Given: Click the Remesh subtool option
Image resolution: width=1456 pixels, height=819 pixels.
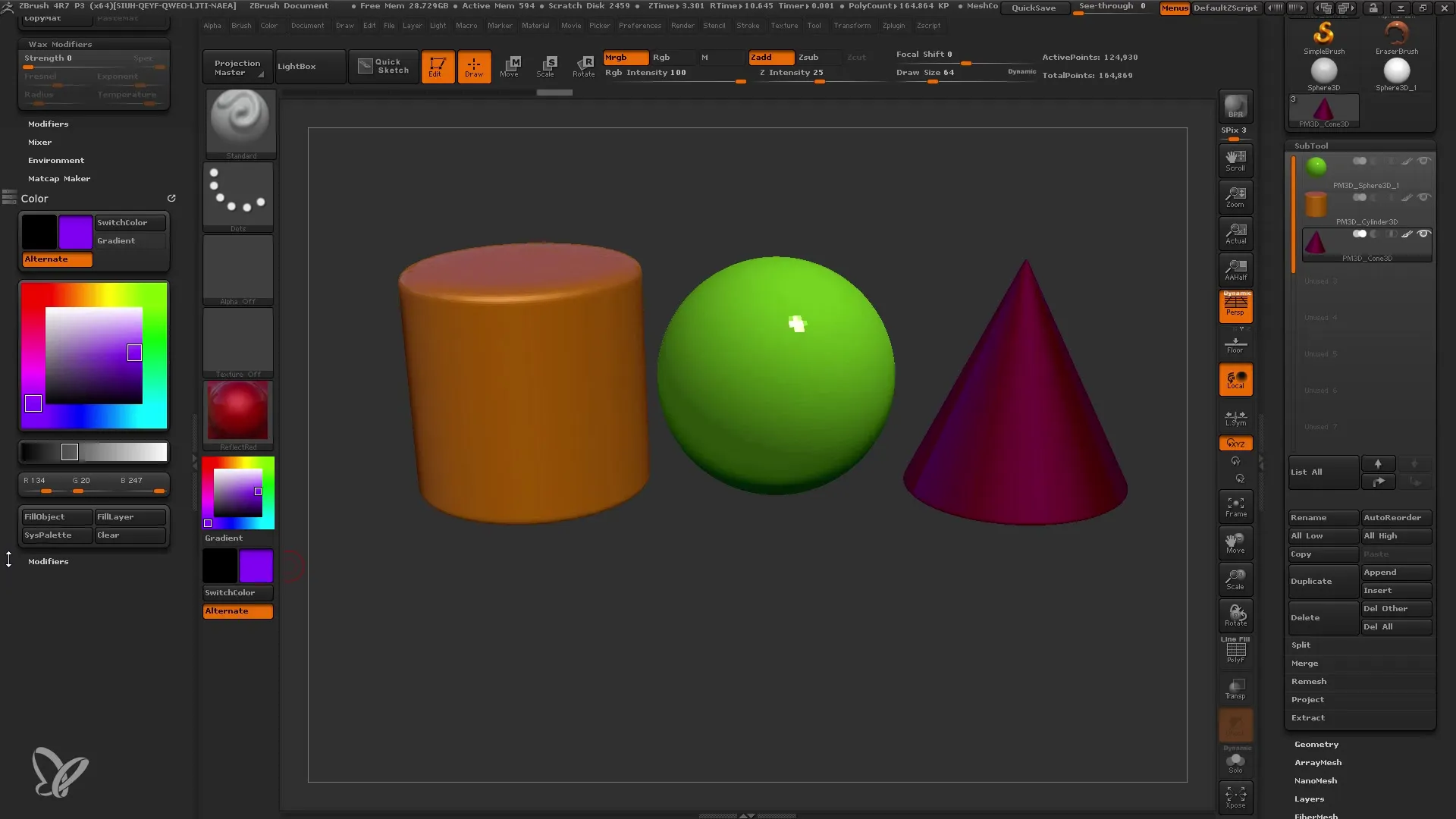Looking at the screenshot, I should pyautogui.click(x=1309, y=680).
